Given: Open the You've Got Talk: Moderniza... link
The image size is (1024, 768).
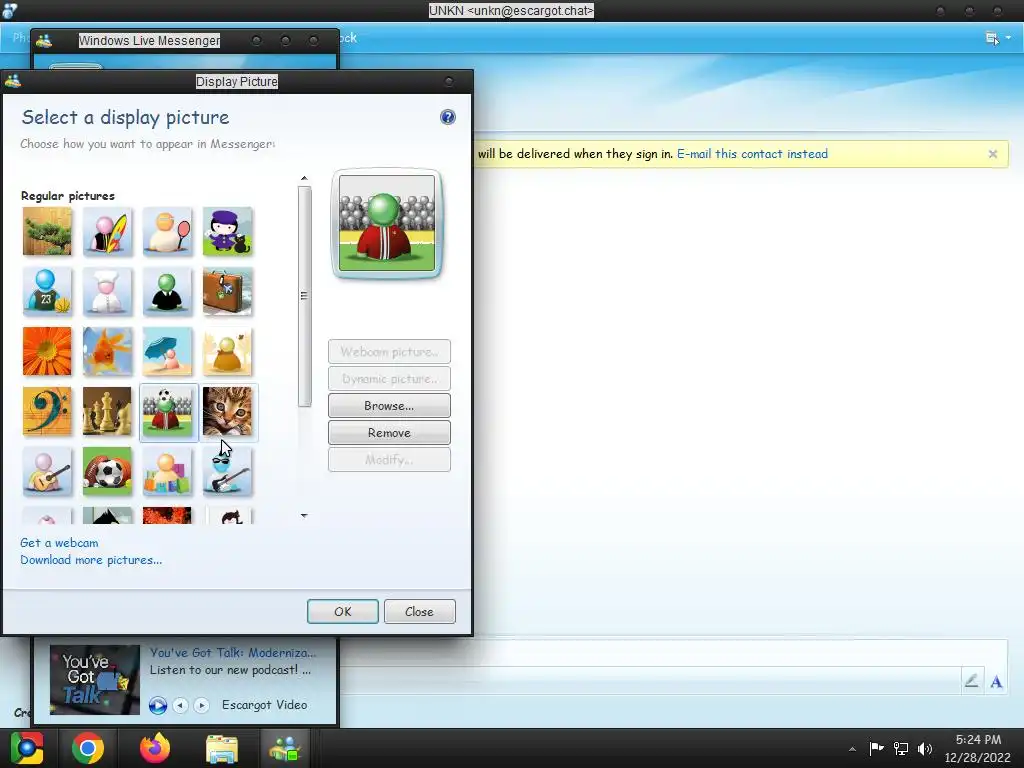Looking at the screenshot, I should click(232, 652).
